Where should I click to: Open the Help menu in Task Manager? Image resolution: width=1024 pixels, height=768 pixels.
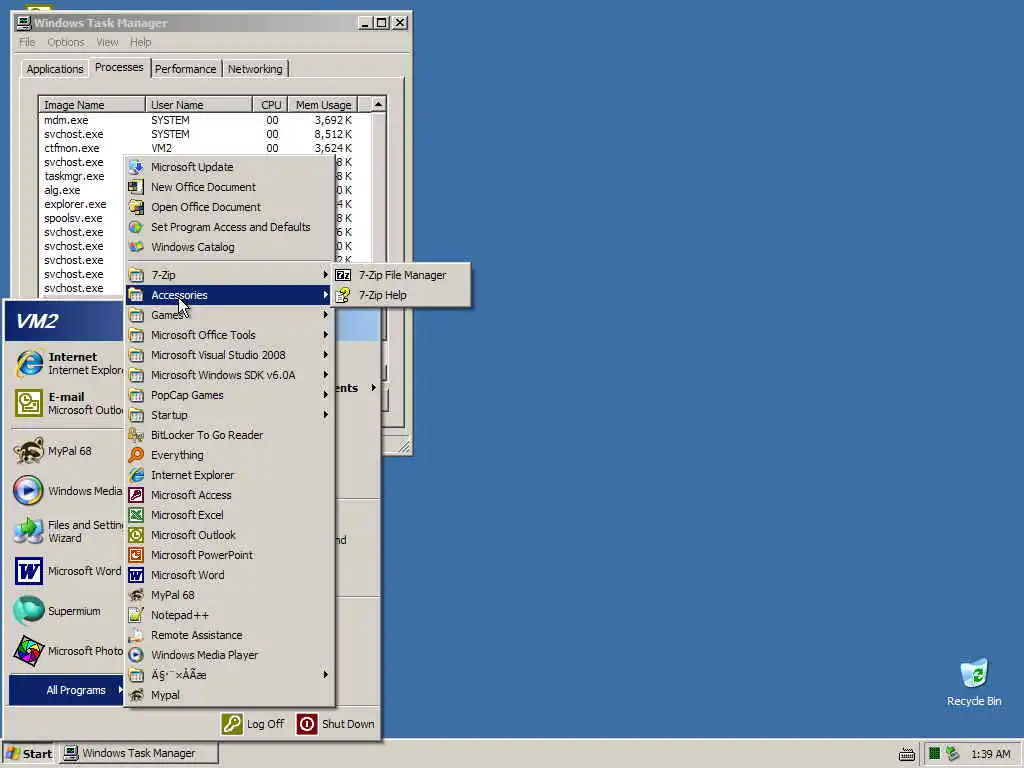point(140,42)
